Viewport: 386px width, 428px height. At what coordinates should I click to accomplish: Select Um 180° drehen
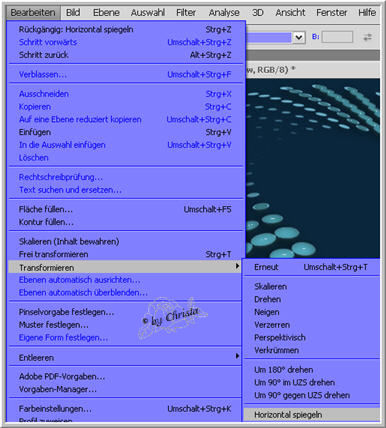pos(312,370)
